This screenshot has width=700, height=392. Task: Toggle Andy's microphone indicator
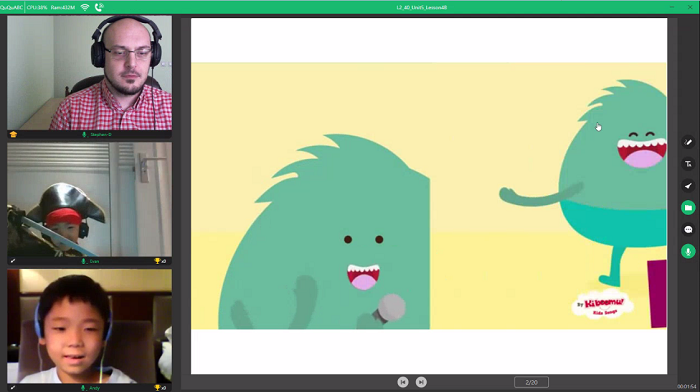pos(83,388)
